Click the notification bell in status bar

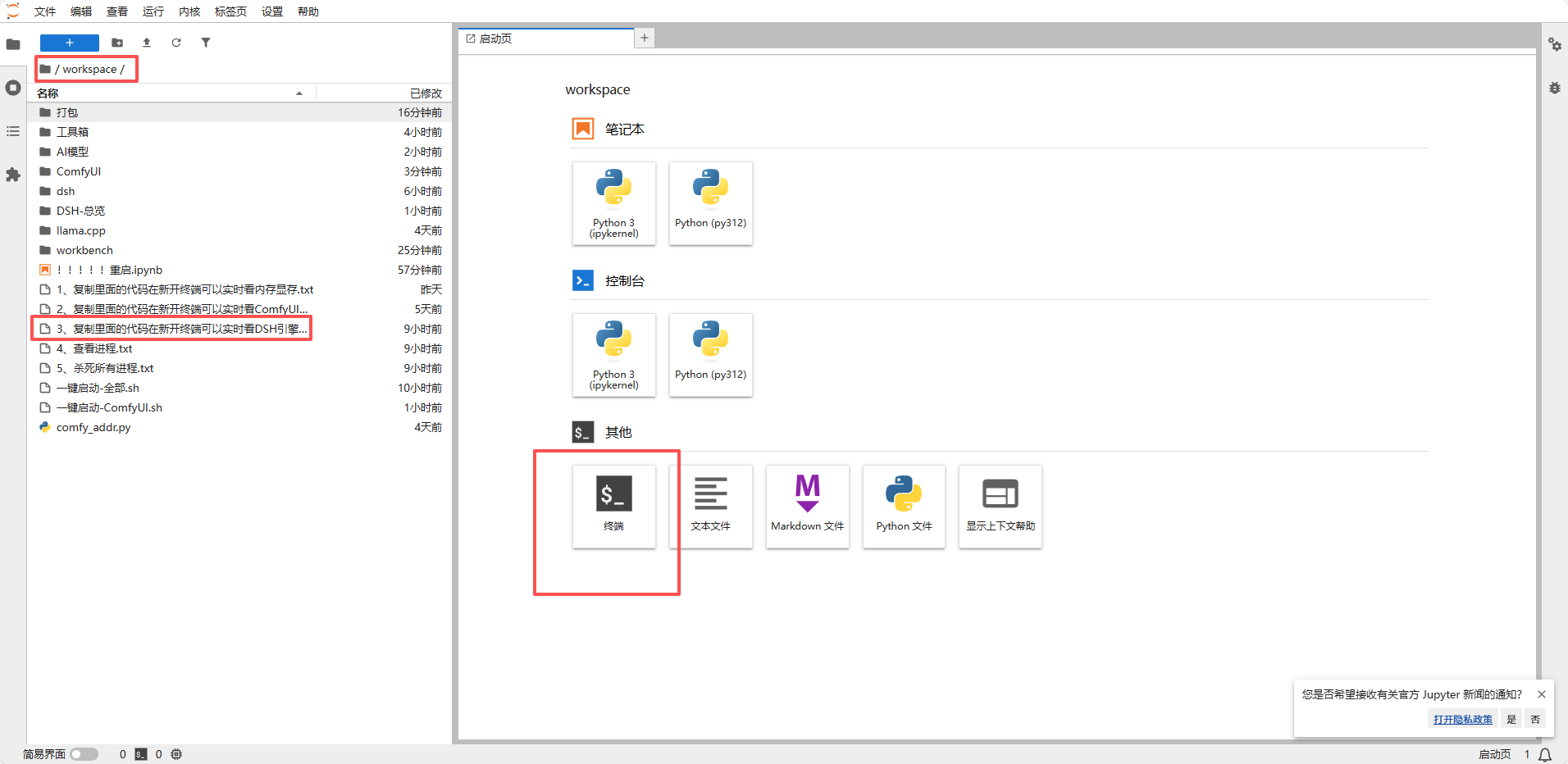click(x=1545, y=754)
